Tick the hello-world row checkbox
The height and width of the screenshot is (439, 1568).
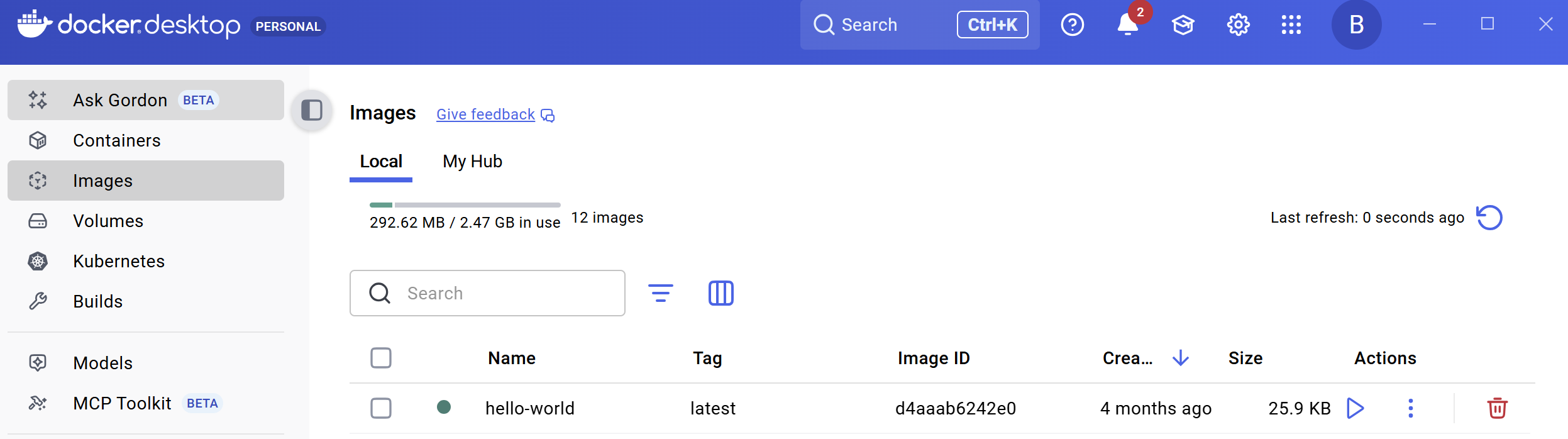pyautogui.click(x=381, y=408)
